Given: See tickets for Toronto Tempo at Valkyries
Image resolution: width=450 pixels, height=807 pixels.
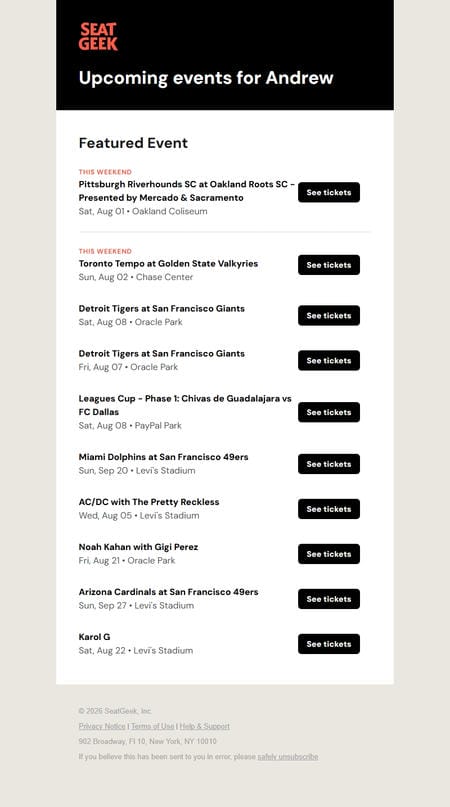Looking at the screenshot, I should click(328, 265).
